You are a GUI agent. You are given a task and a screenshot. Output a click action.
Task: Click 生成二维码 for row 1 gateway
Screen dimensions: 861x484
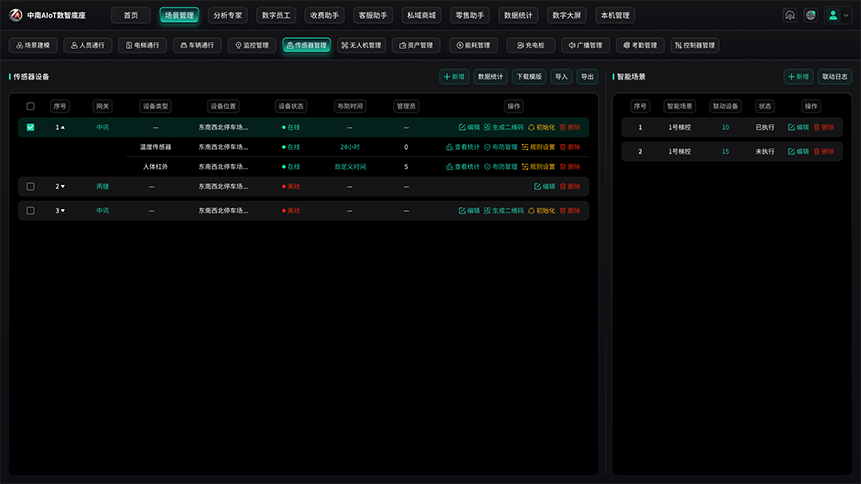pyautogui.click(x=504, y=127)
